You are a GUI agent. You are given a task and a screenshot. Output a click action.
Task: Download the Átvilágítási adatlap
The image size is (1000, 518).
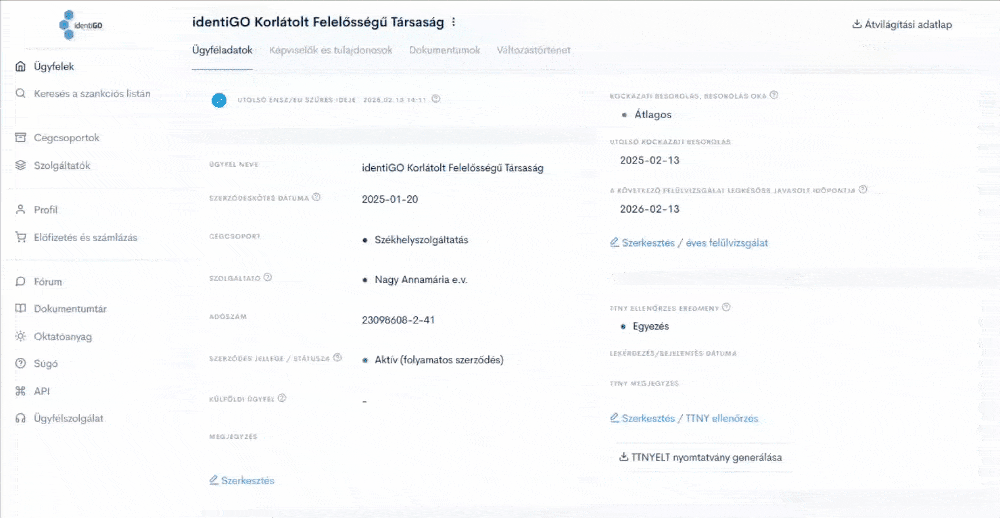[902, 25]
